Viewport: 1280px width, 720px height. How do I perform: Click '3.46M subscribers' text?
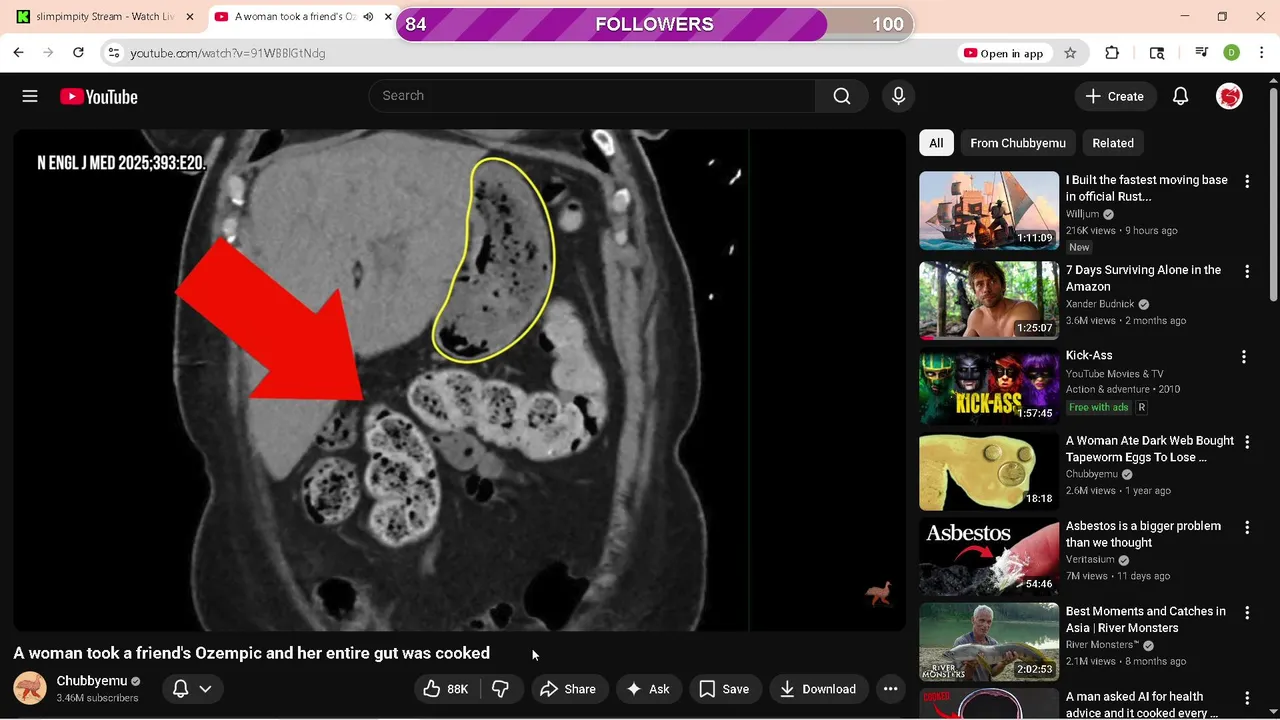click(97, 698)
